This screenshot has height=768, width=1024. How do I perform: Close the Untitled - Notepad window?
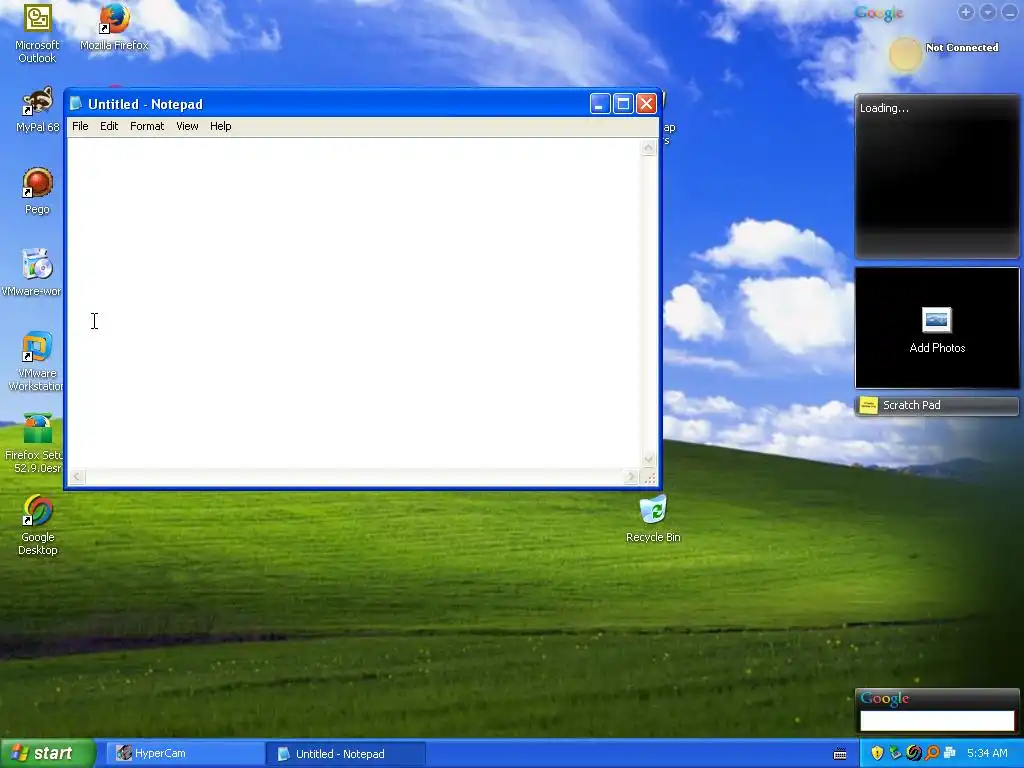tap(647, 103)
